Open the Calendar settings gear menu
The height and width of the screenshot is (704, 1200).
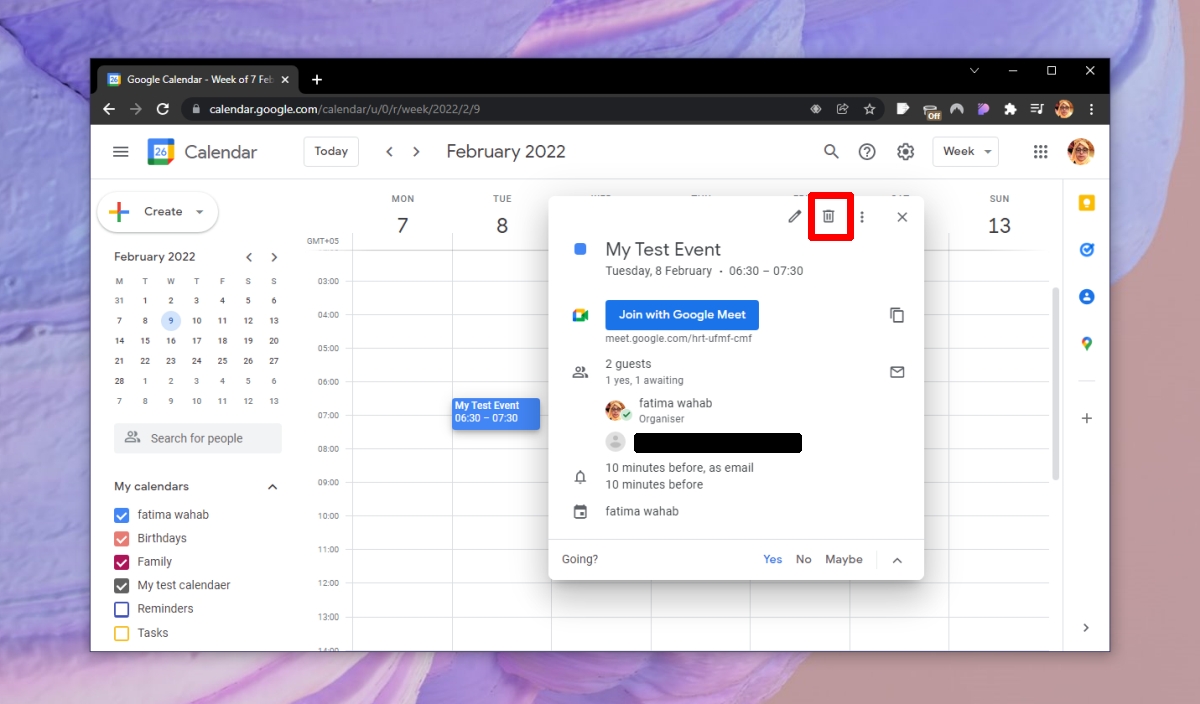[x=905, y=152]
